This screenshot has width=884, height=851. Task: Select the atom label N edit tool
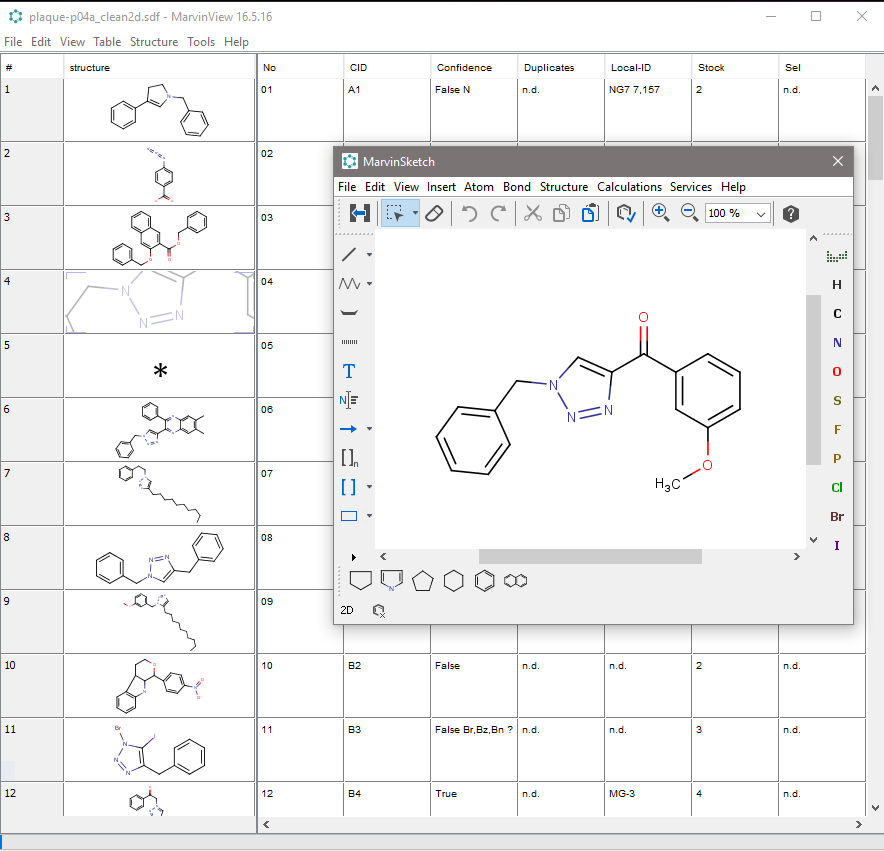(349, 400)
